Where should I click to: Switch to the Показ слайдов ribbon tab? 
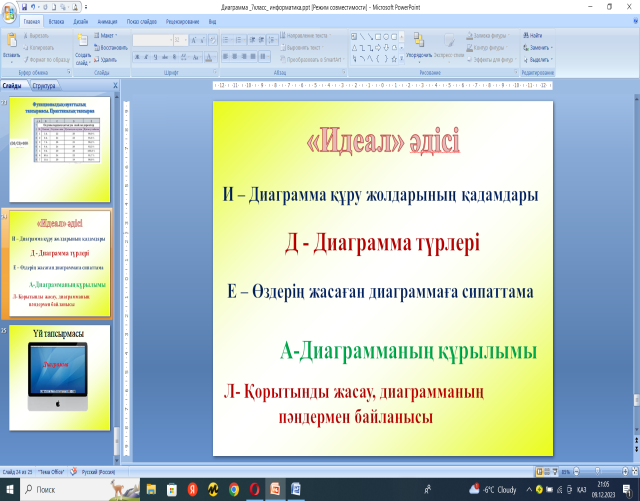142,22
